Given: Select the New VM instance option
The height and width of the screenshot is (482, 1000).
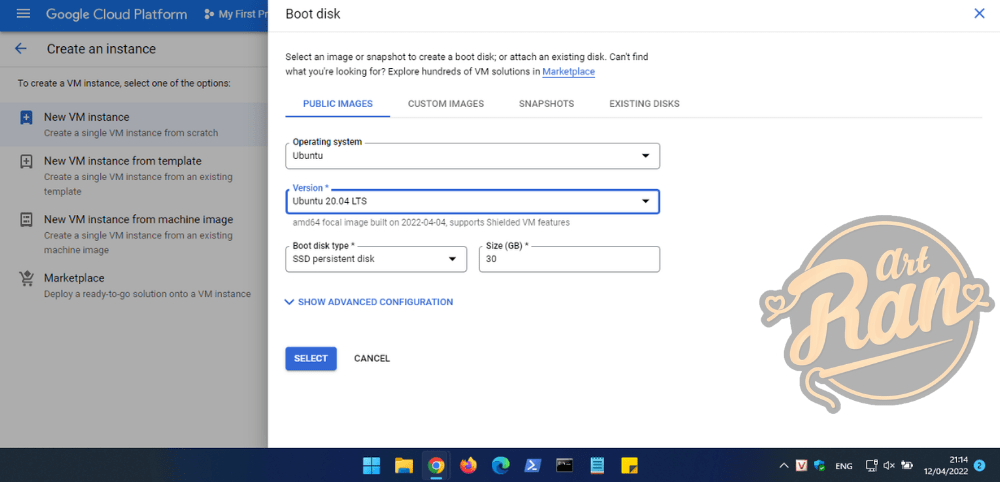Looking at the screenshot, I should click(134, 125).
